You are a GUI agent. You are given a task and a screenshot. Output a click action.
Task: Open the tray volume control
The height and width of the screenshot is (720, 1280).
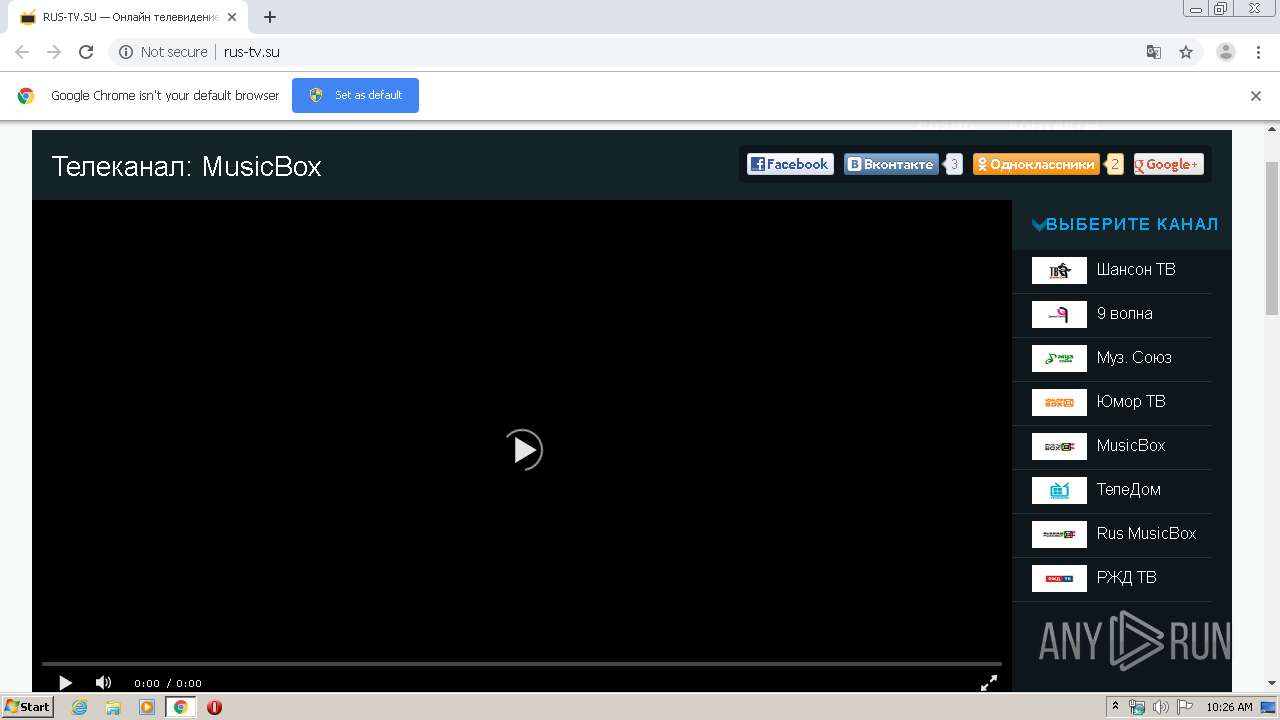click(1161, 707)
